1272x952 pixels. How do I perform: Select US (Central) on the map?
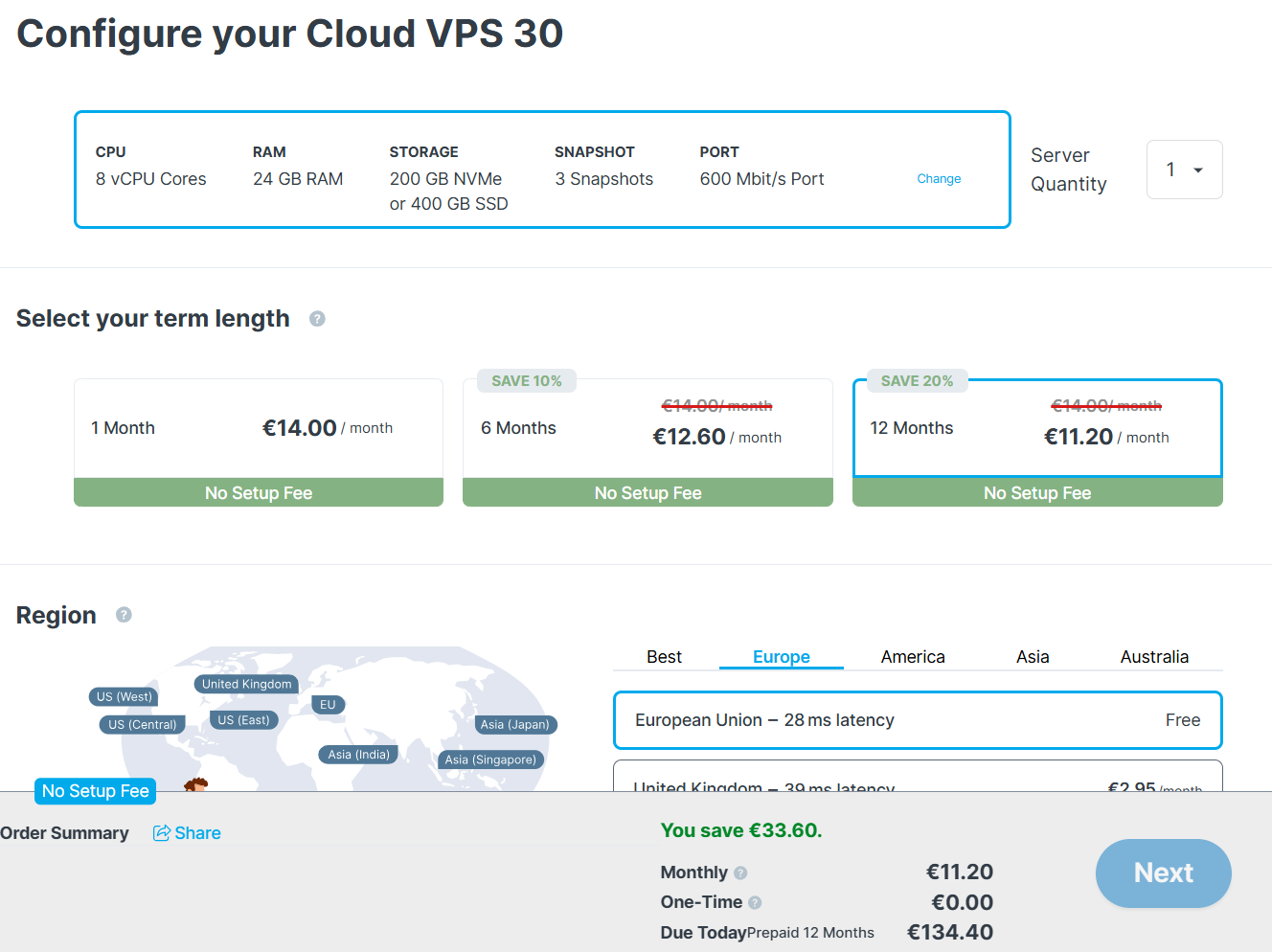pyautogui.click(x=143, y=724)
